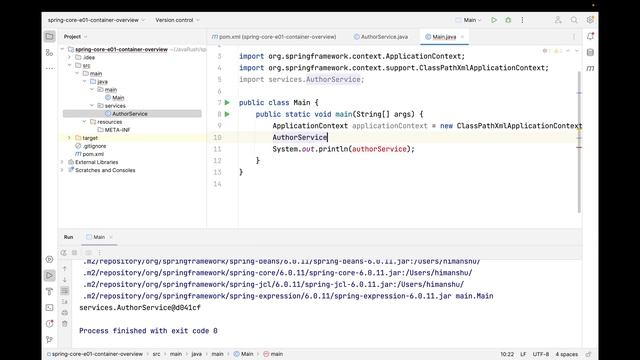
Task: Expand the target folder
Action: [x=69, y=138]
